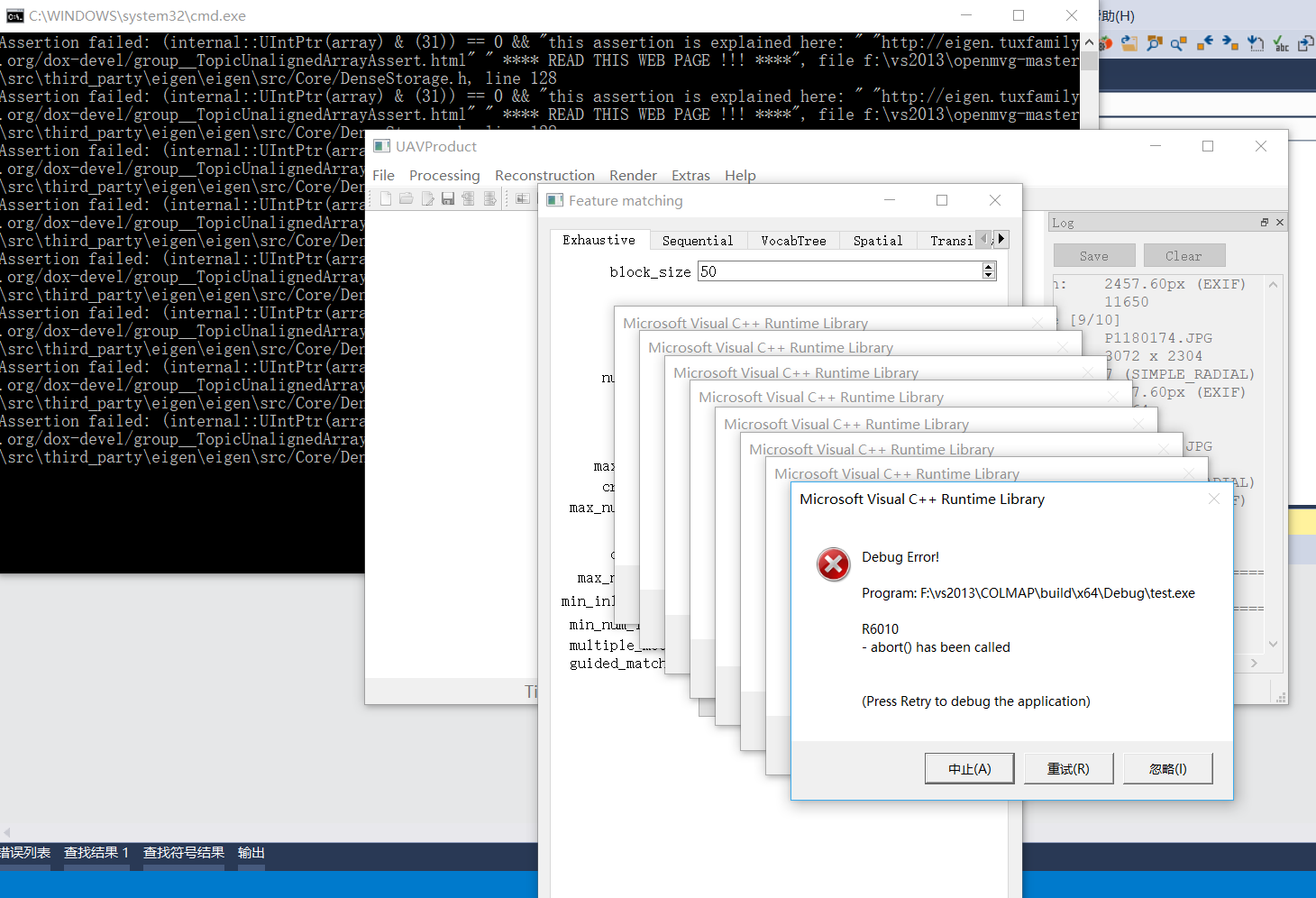
Task: Increase block_size with the spinner up arrow
Action: click(x=988, y=266)
